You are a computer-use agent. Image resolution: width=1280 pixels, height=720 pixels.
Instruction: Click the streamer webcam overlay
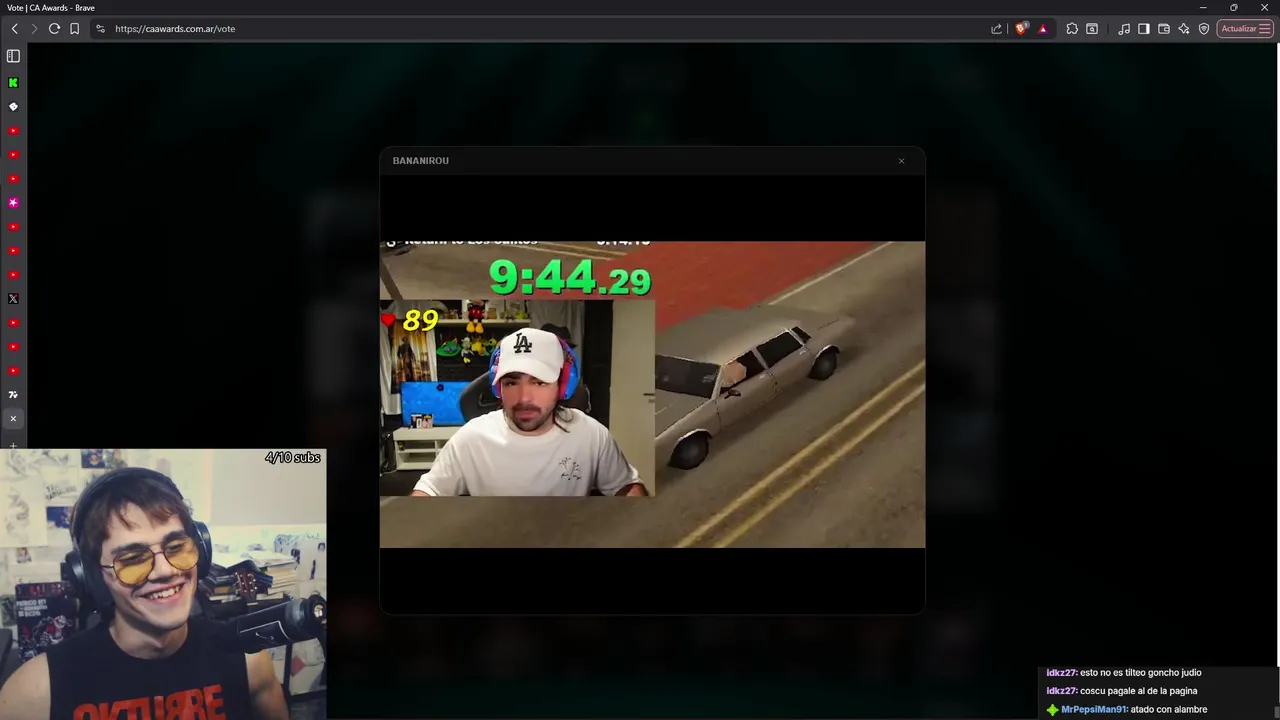click(x=163, y=584)
